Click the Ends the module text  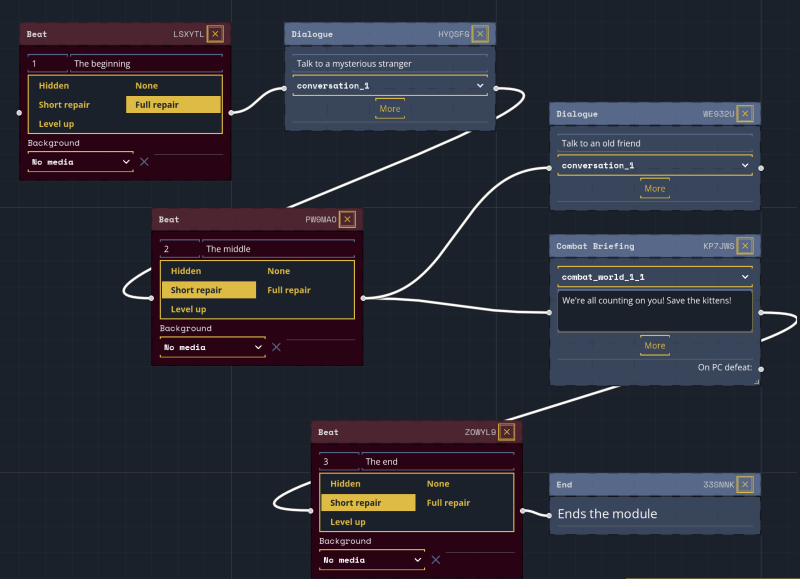(x=607, y=514)
